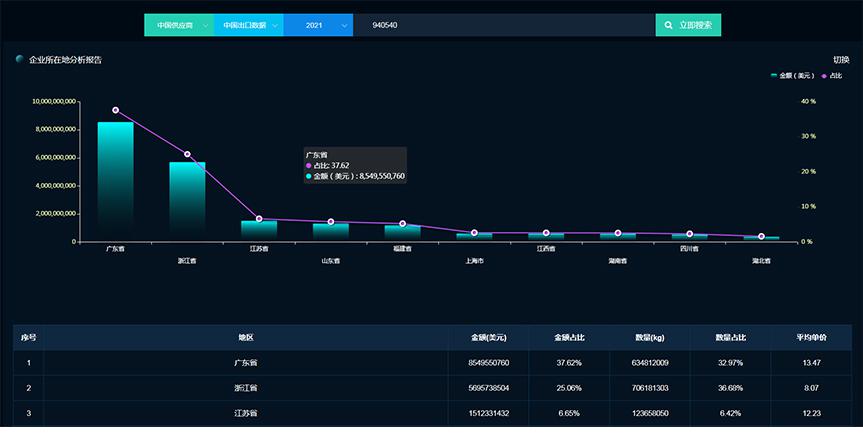Click the 金额(美元) column header

(490, 338)
